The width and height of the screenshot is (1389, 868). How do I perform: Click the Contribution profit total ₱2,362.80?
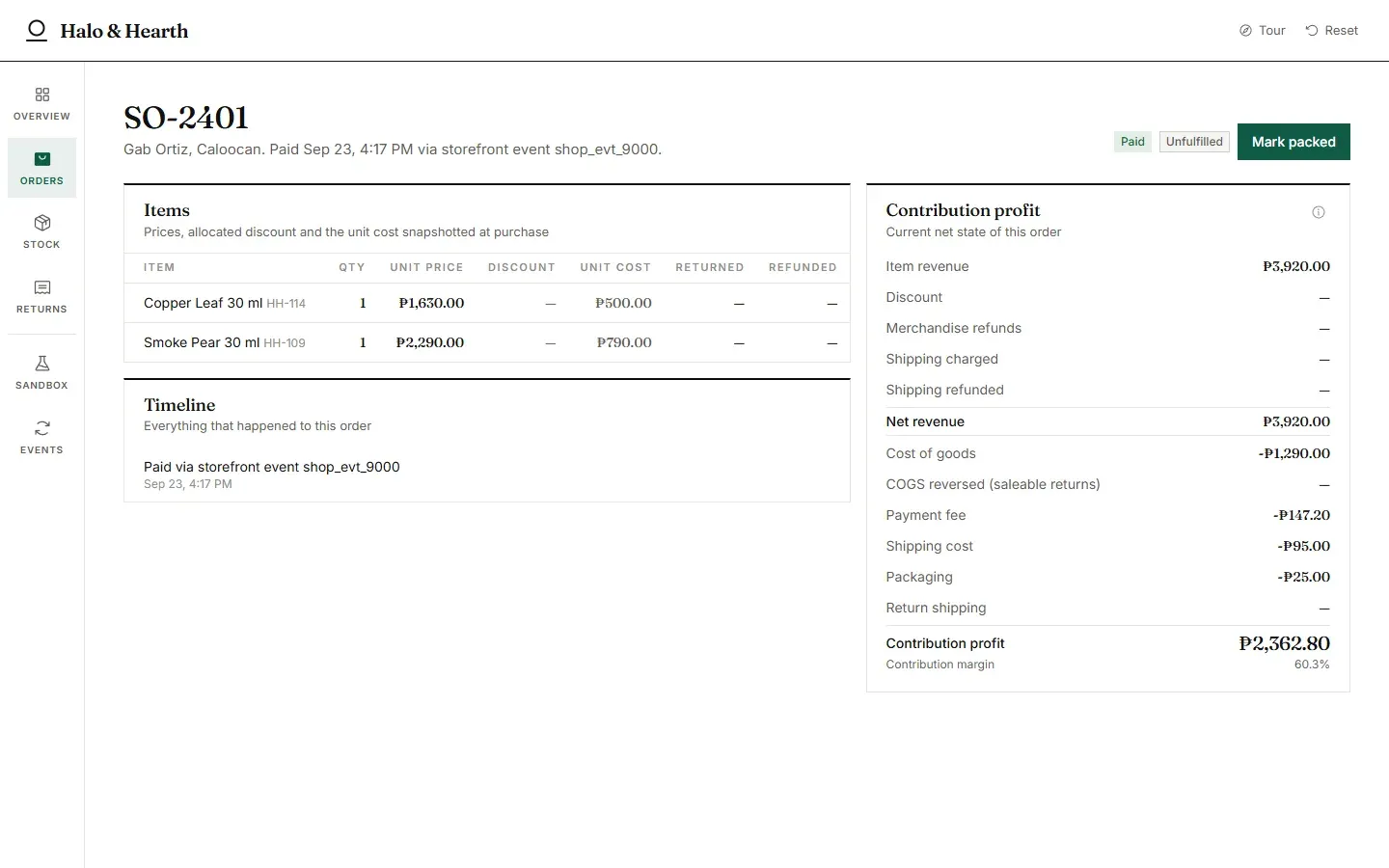(x=1285, y=643)
